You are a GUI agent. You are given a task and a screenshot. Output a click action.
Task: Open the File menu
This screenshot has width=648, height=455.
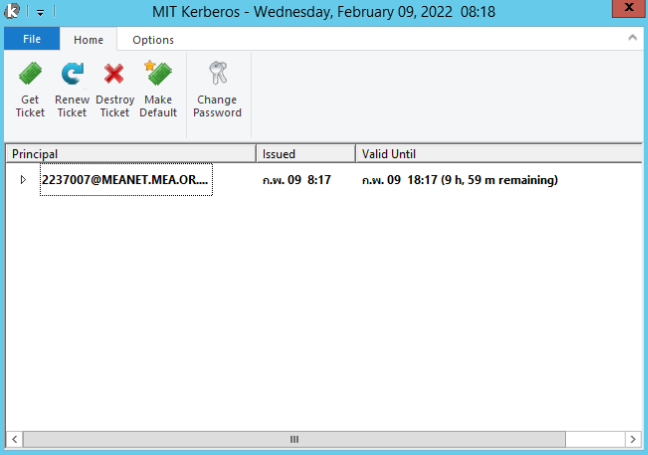(x=31, y=40)
